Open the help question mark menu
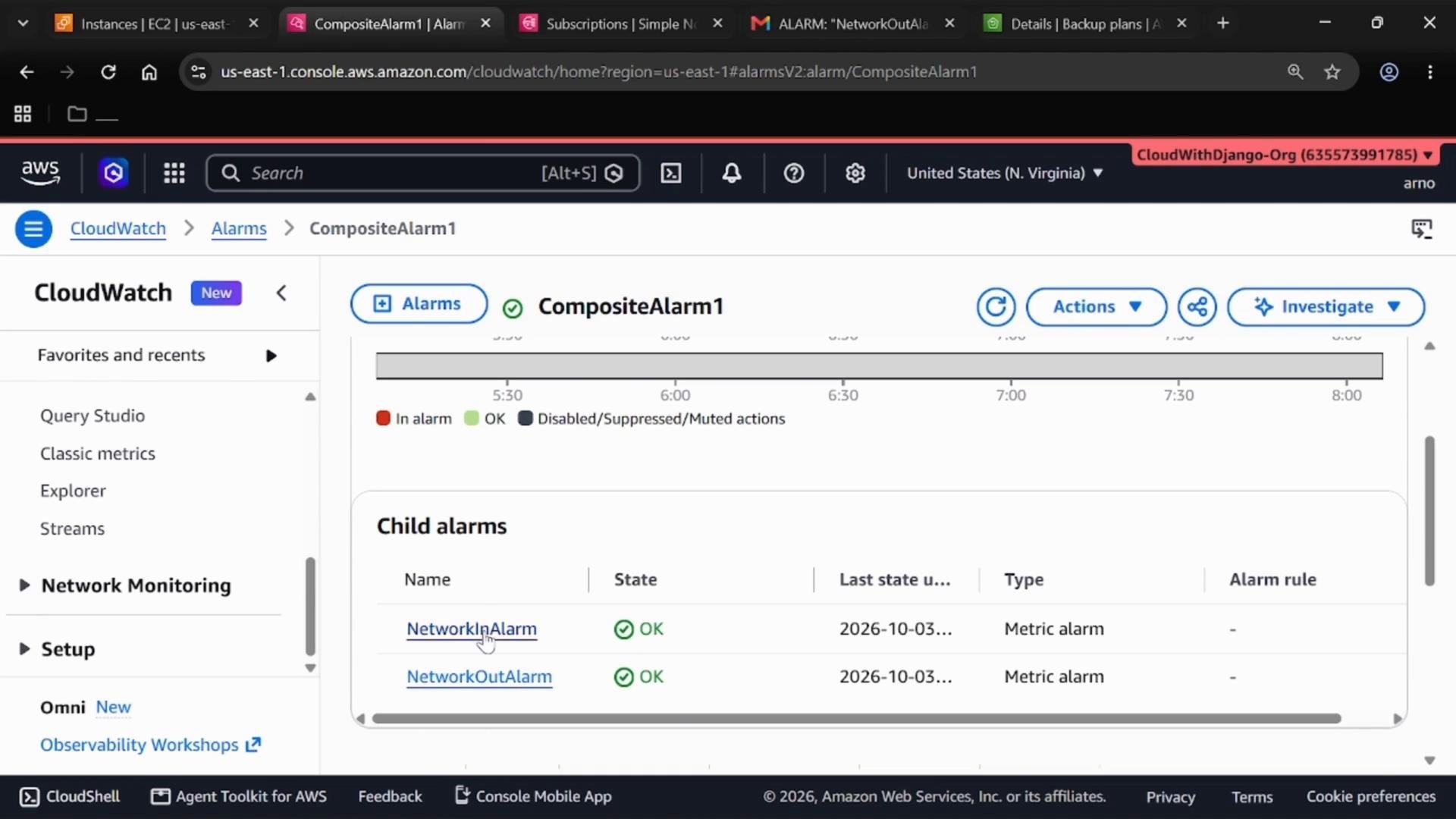Screen dimensions: 1456x819 pos(794,173)
